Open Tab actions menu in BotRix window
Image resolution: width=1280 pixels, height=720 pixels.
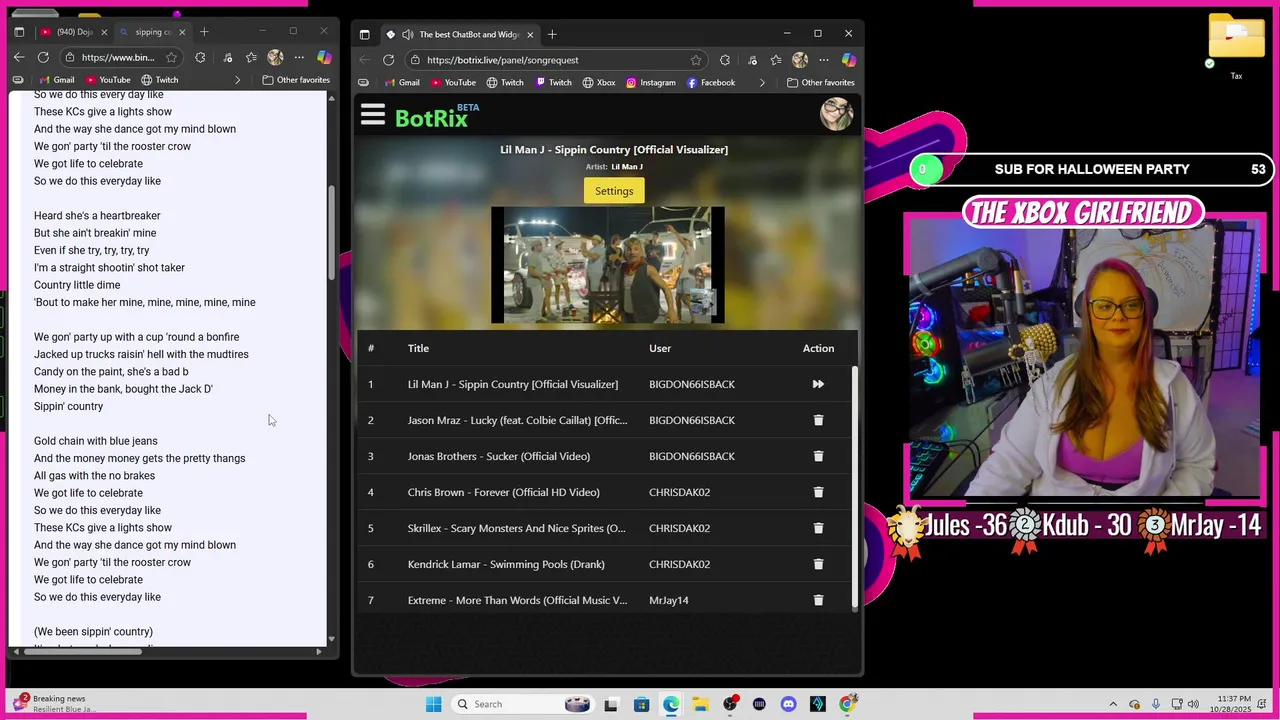364,34
